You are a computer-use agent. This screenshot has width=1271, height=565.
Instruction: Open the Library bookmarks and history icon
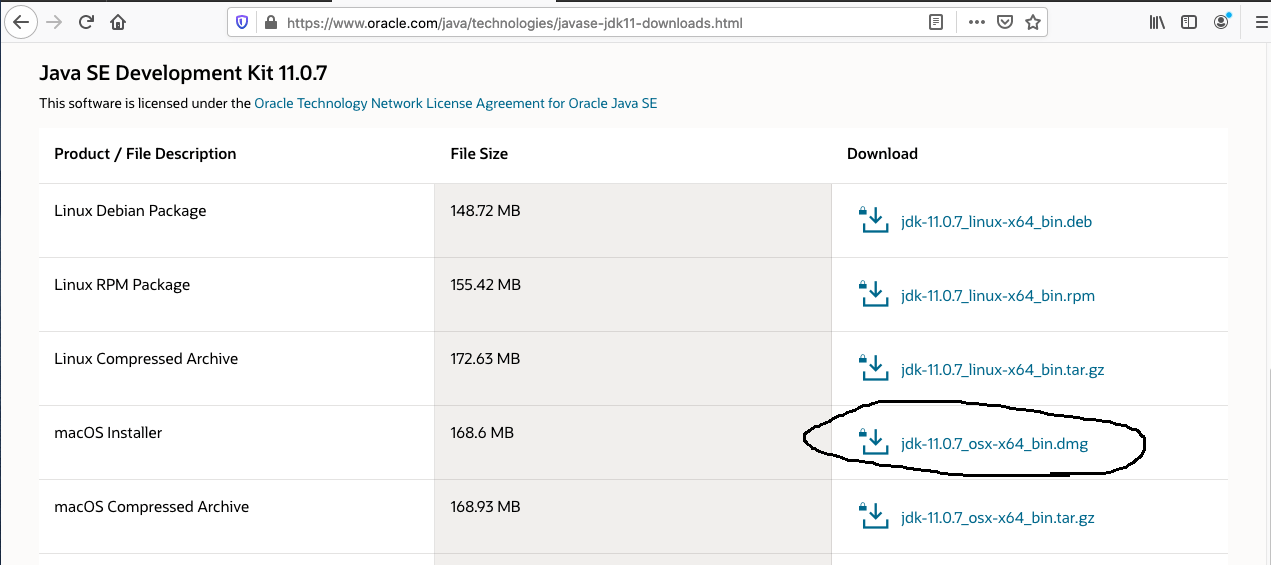click(x=1157, y=21)
